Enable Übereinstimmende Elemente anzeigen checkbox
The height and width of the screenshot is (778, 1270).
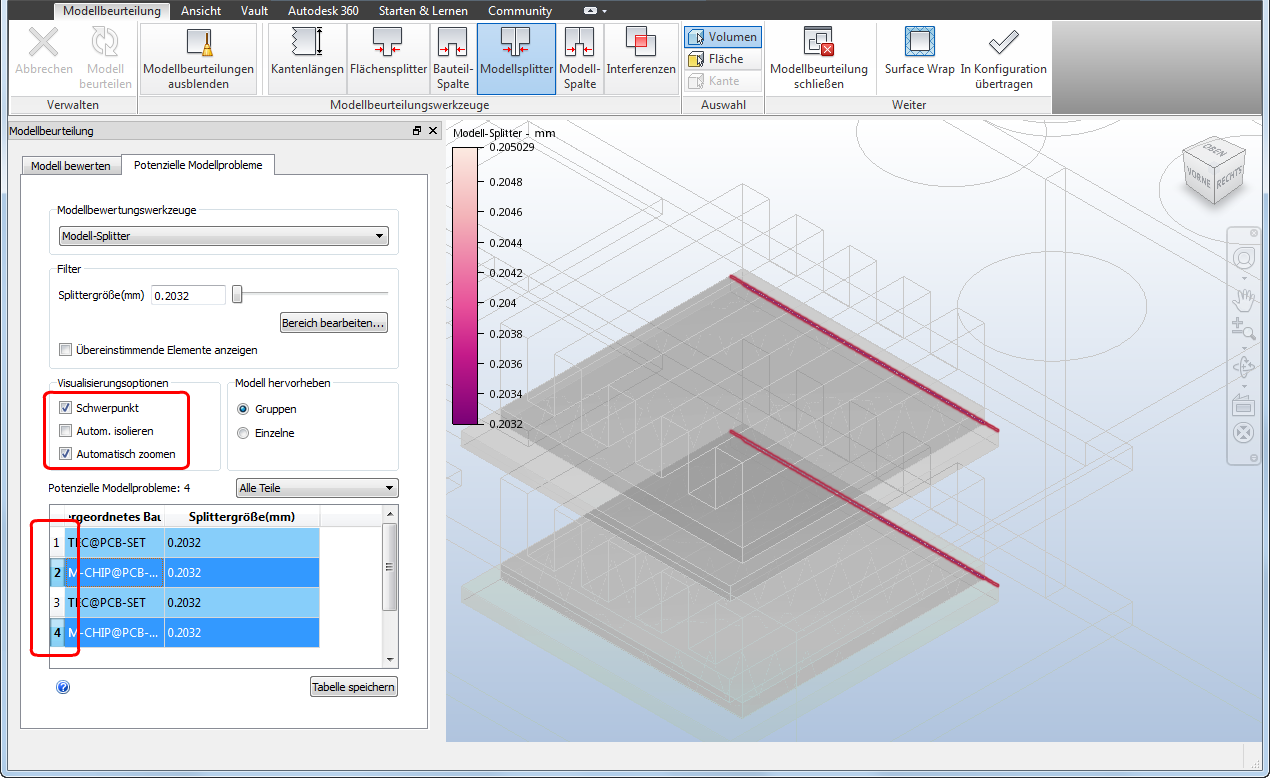[x=66, y=350]
